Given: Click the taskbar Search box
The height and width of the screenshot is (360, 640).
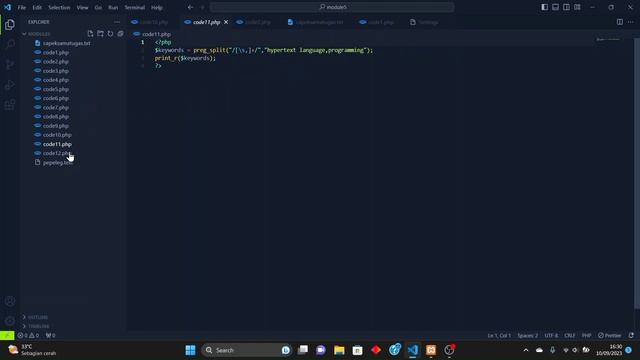Looking at the screenshot, I should pyautogui.click(x=246, y=350).
